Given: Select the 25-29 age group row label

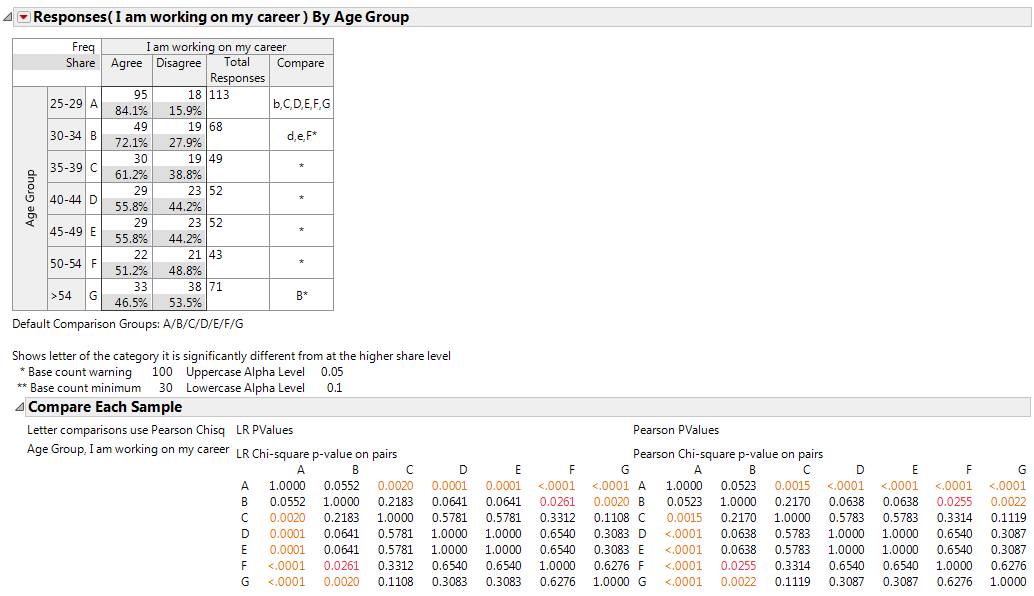Looking at the screenshot, I should [65, 103].
